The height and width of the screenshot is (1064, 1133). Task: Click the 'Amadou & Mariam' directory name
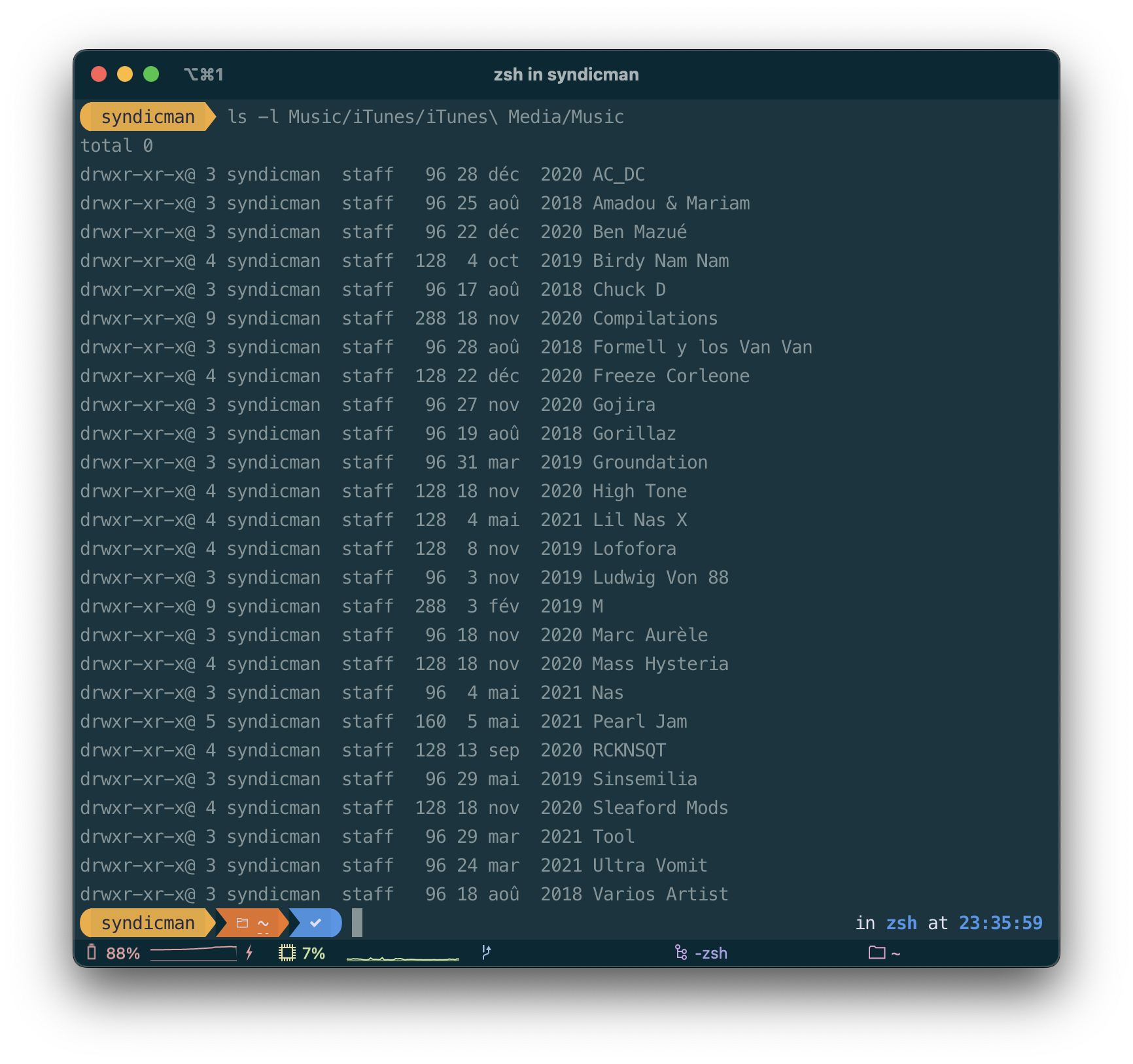tap(671, 203)
